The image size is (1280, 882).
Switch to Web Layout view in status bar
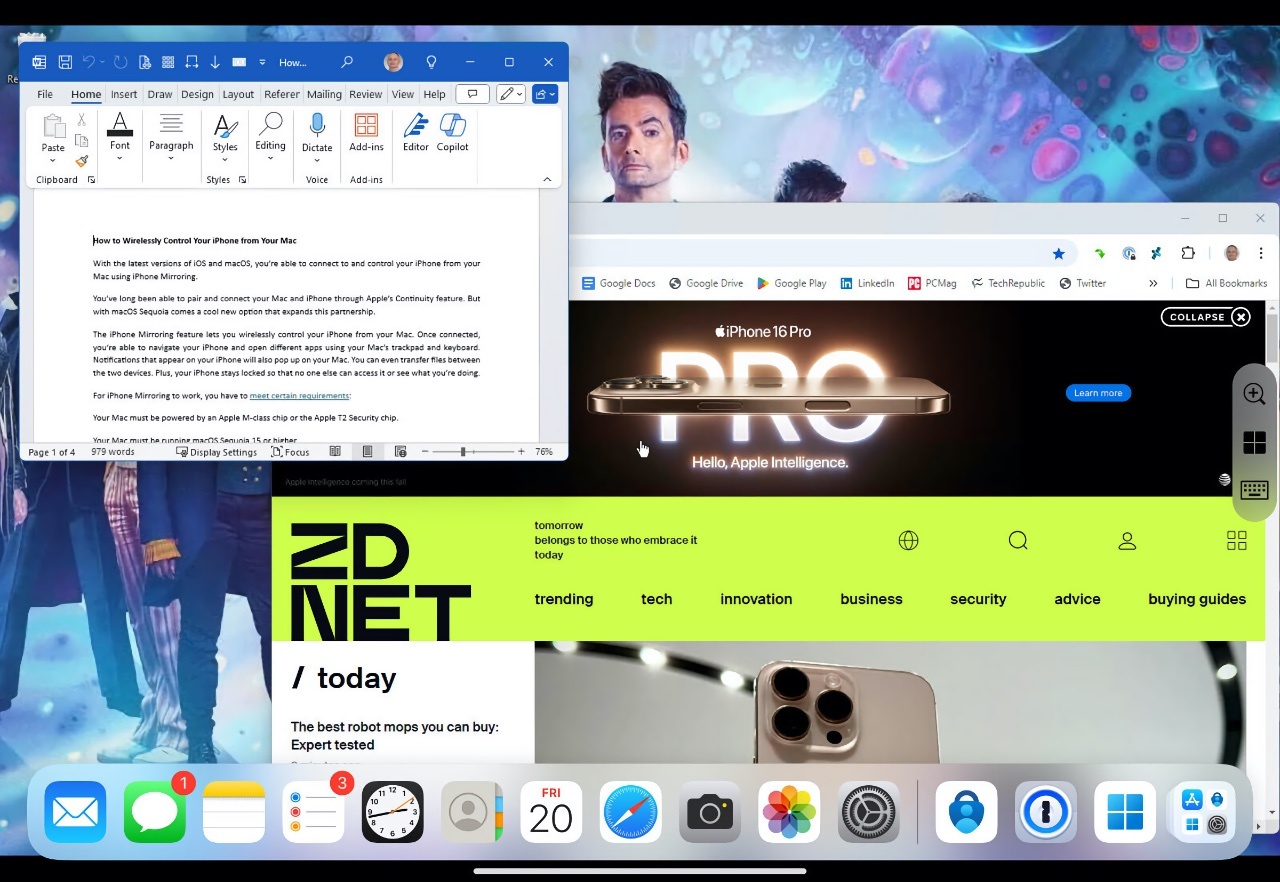pos(400,452)
